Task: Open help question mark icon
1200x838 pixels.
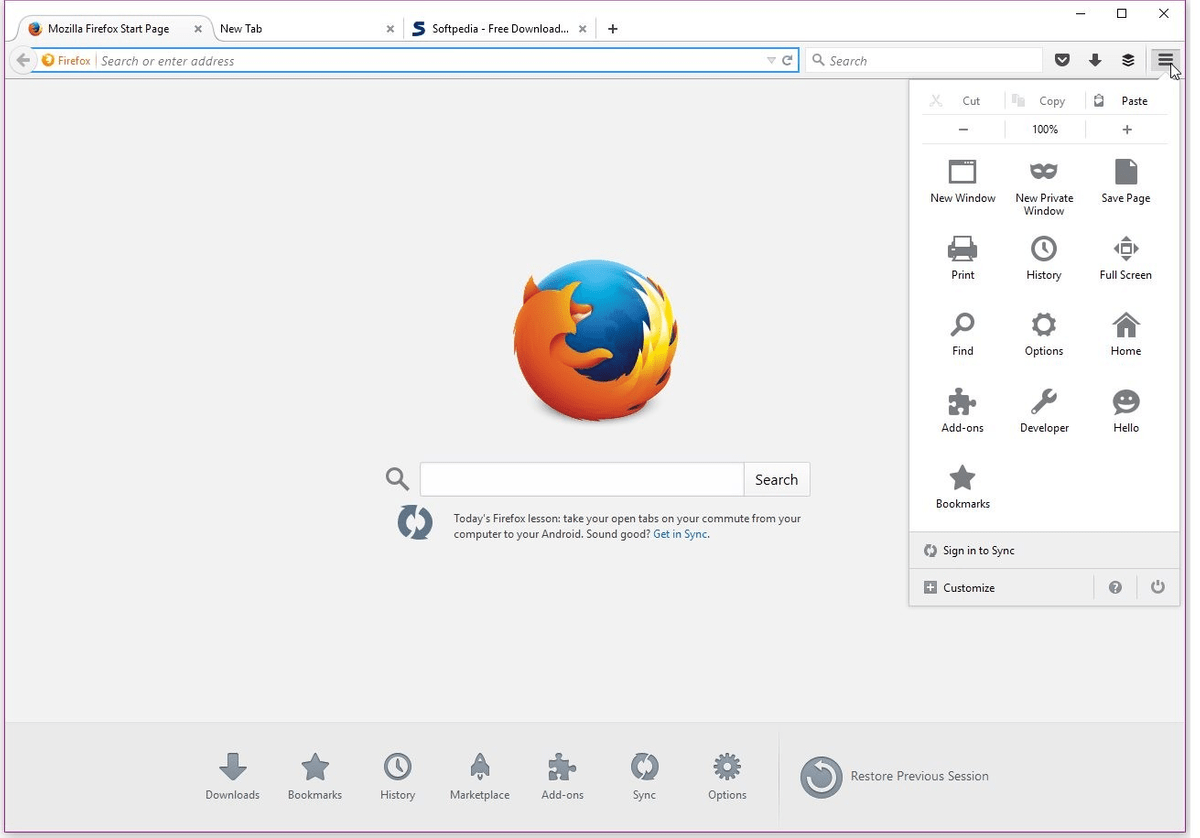Action: click(1115, 588)
